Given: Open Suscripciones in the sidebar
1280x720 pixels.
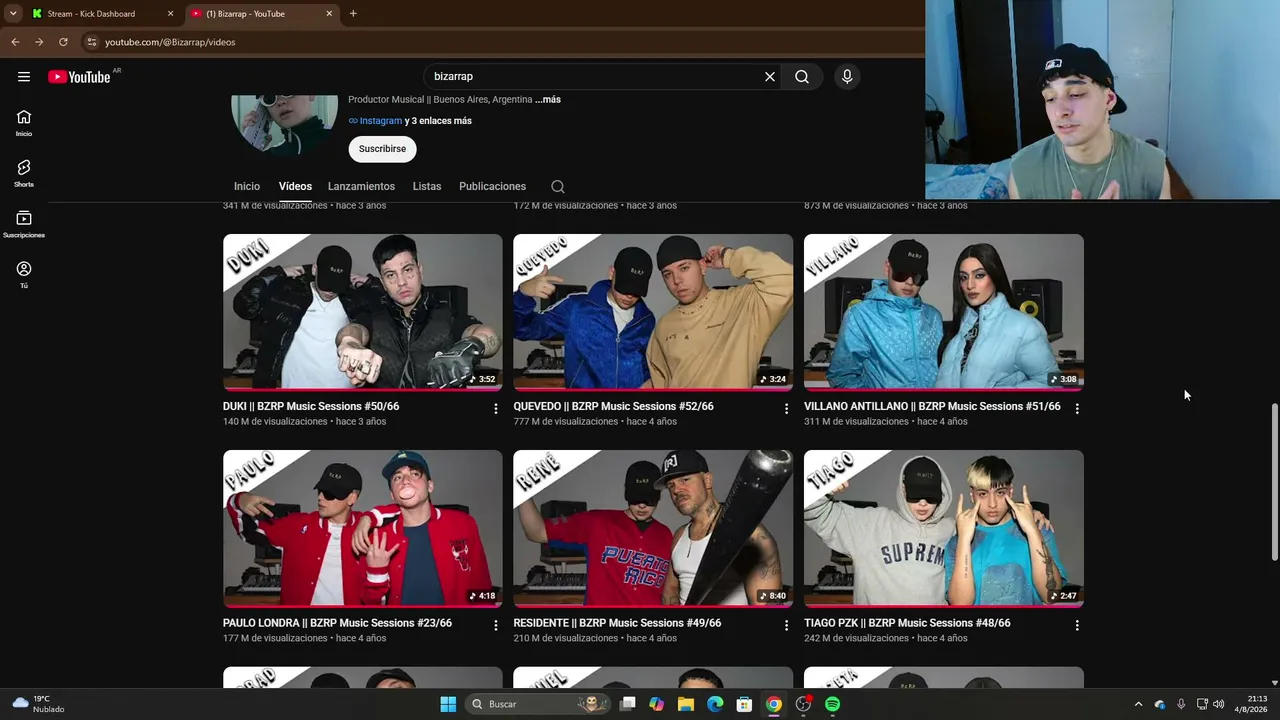Looking at the screenshot, I should [24, 225].
